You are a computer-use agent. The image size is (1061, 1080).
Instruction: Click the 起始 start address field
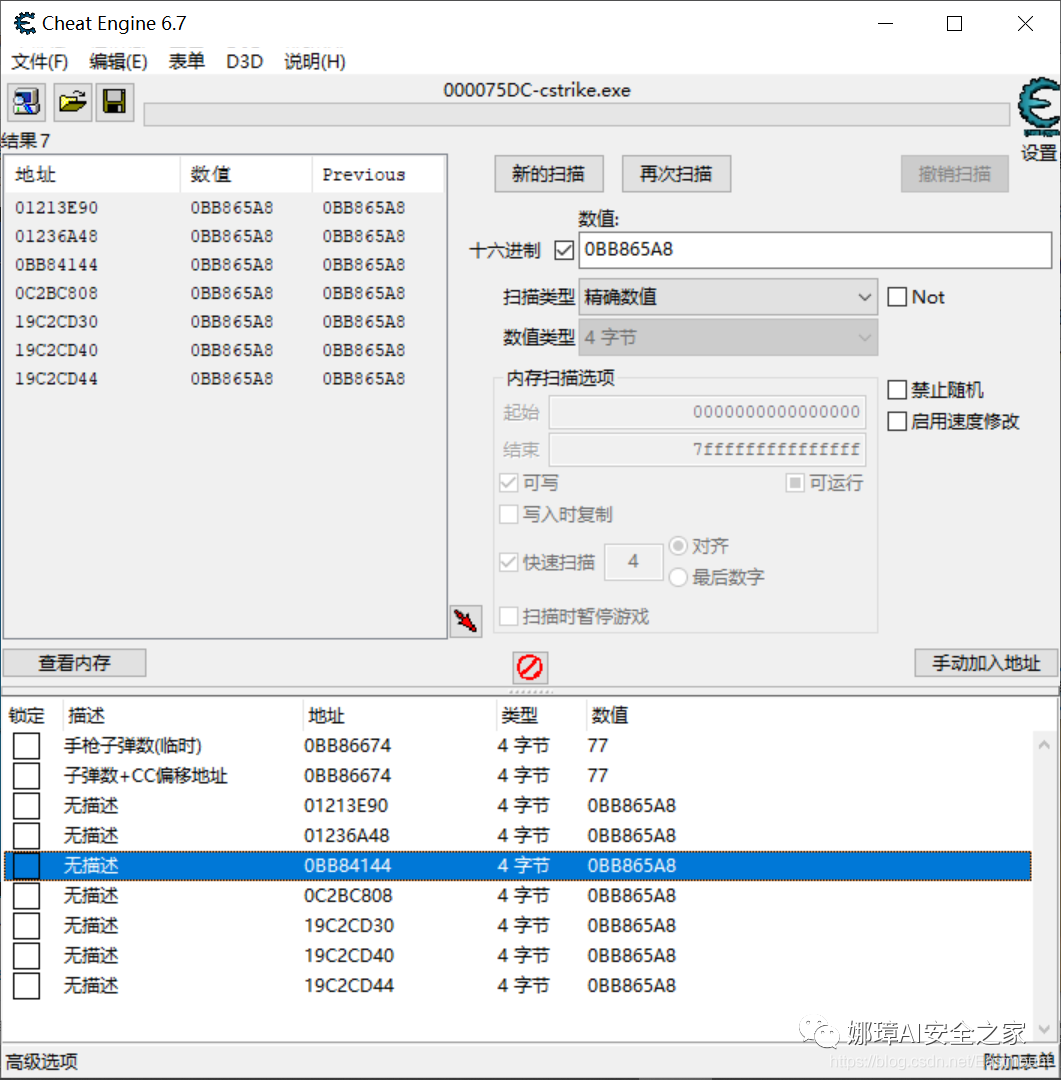(x=707, y=413)
